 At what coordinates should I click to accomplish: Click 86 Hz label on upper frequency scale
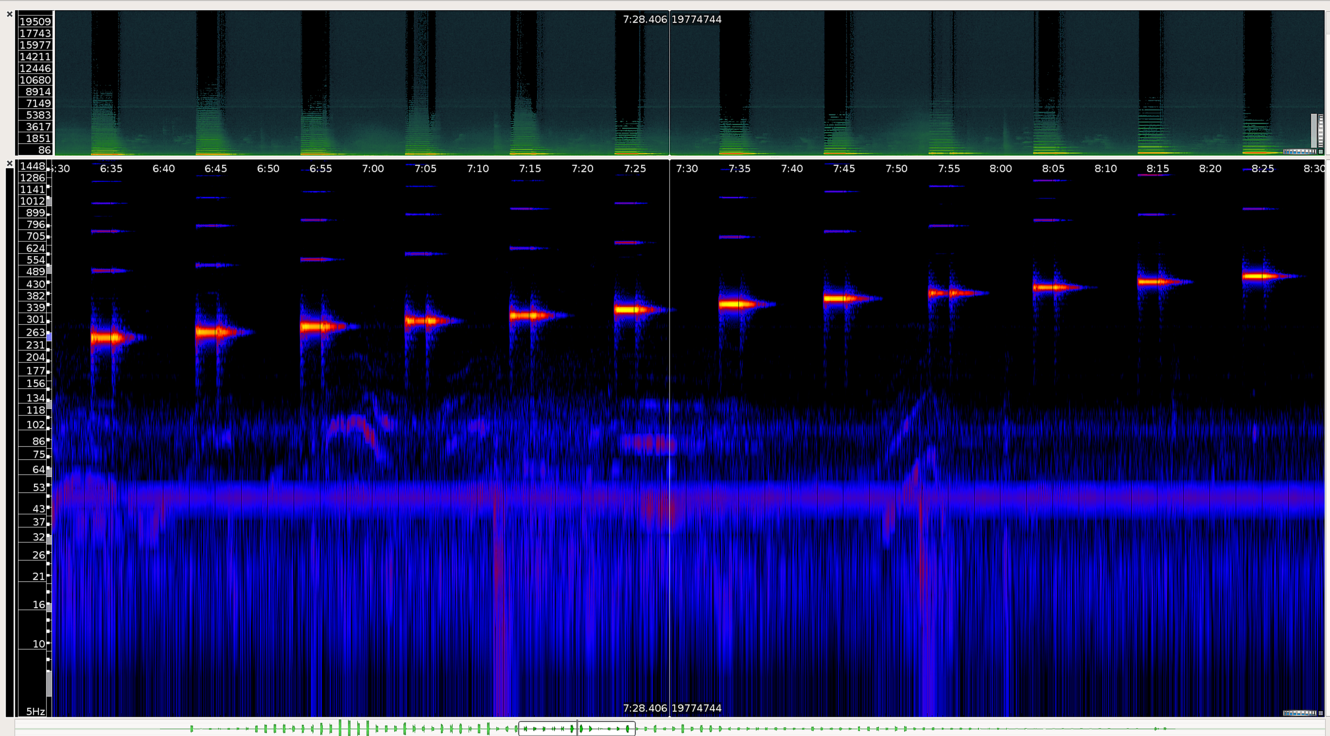click(x=43, y=151)
